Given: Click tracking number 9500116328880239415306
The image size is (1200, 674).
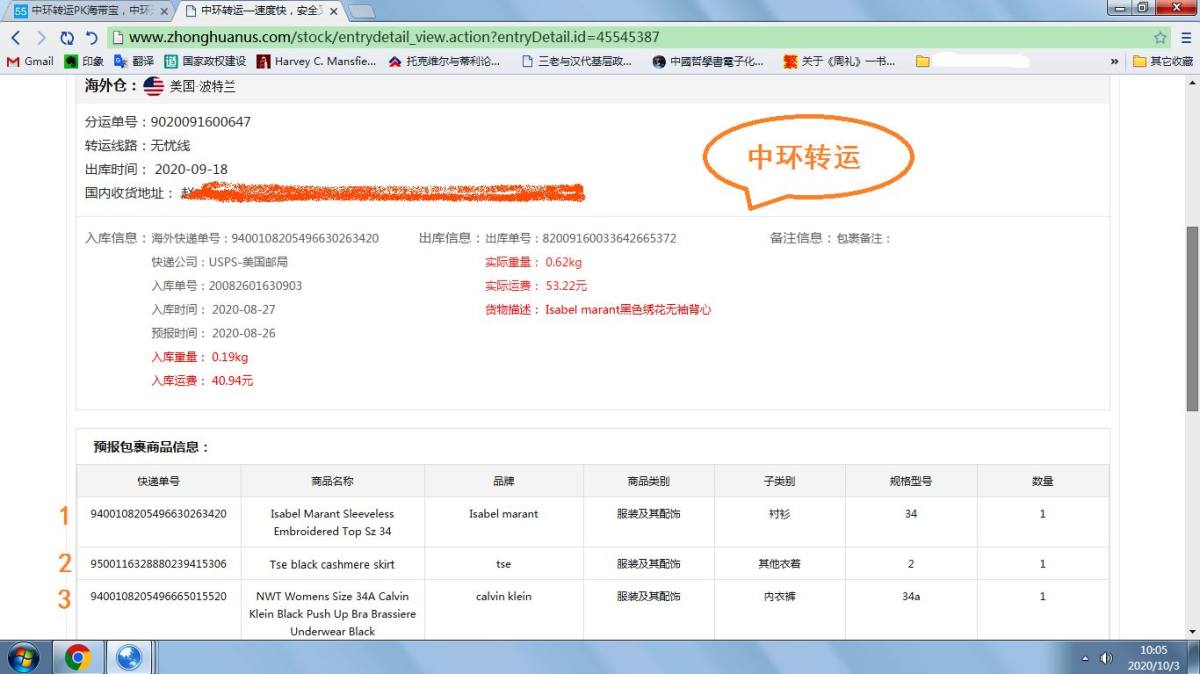Looking at the screenshot, I should [x=158, y=564].
